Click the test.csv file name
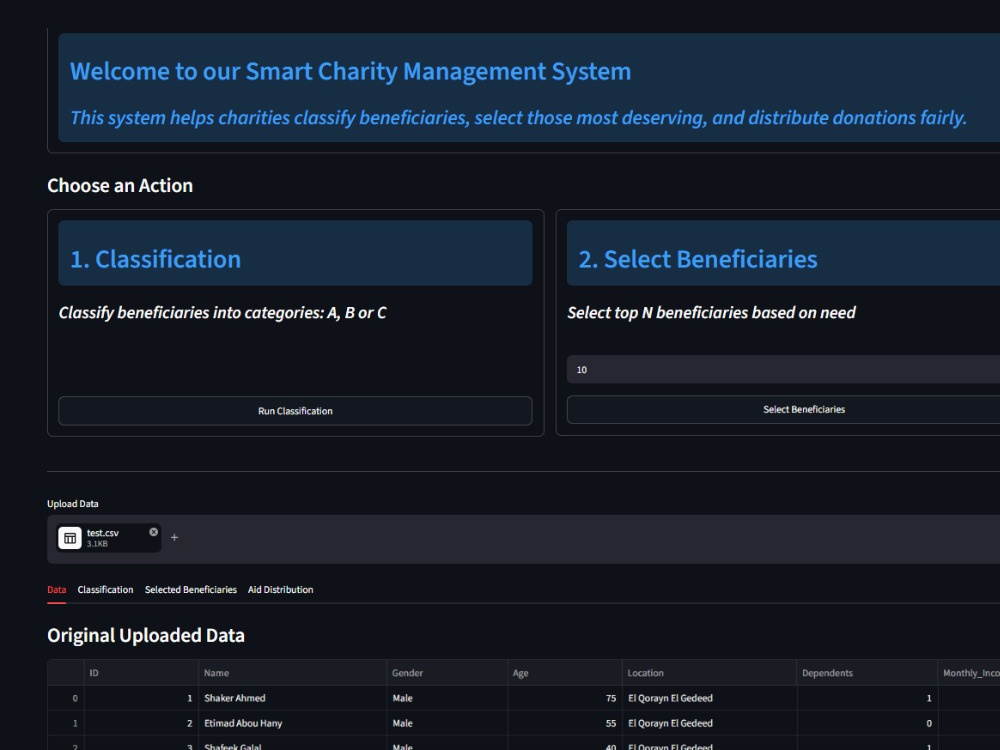Screen dimensions: 1000x750 (x=103, y=533)
